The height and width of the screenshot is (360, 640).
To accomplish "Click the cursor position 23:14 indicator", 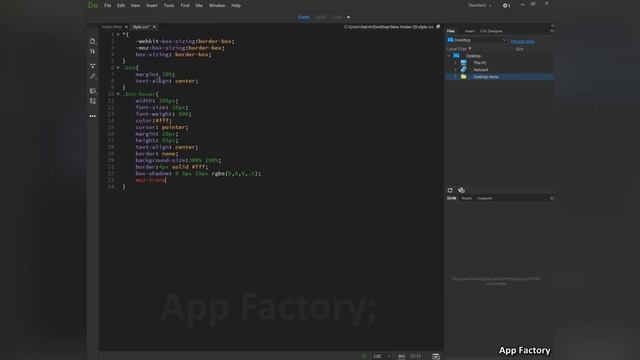I will pos(416,356).
